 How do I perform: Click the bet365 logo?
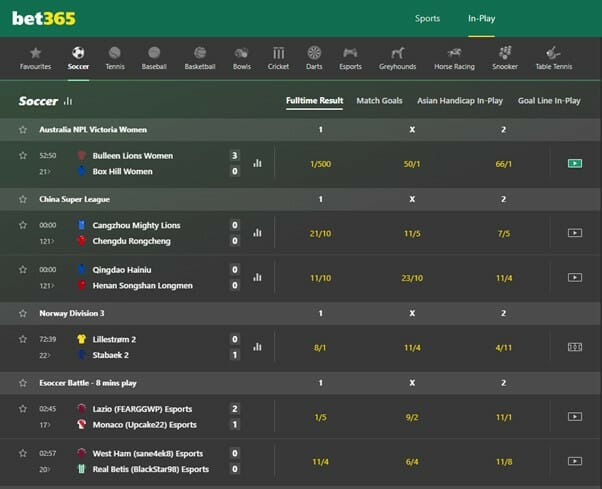44,18
